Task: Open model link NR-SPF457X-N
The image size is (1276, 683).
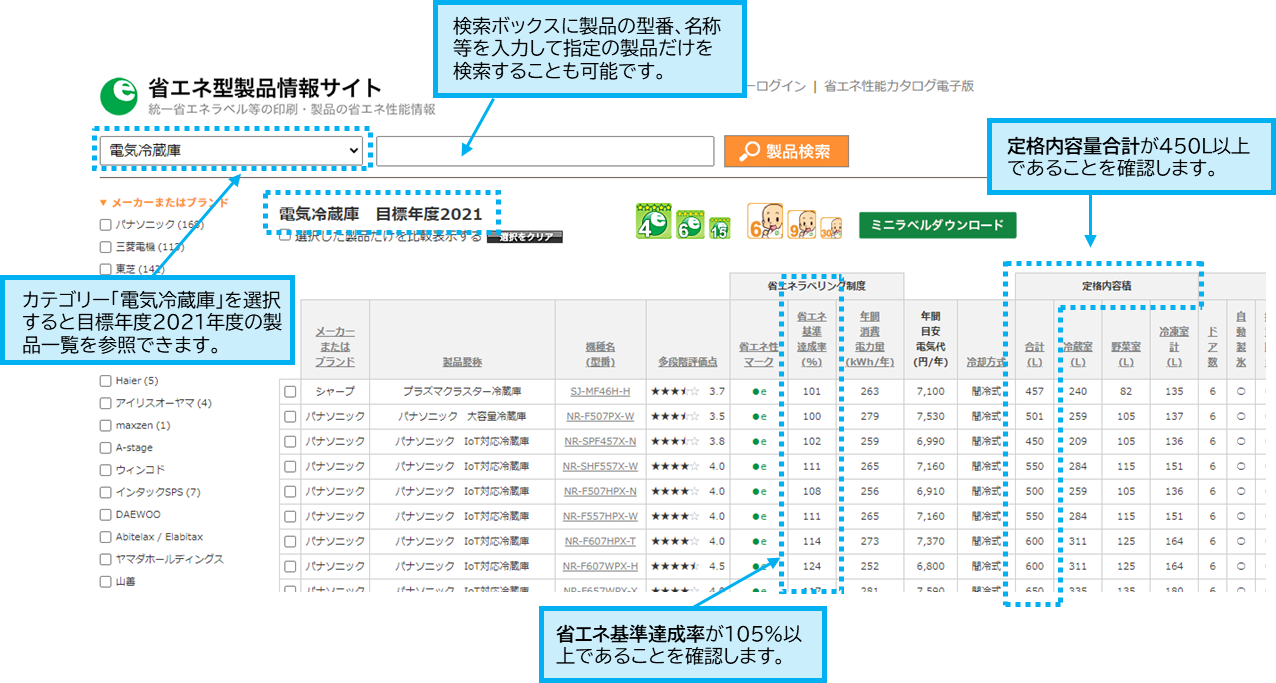Action: [x=600, y=441]
